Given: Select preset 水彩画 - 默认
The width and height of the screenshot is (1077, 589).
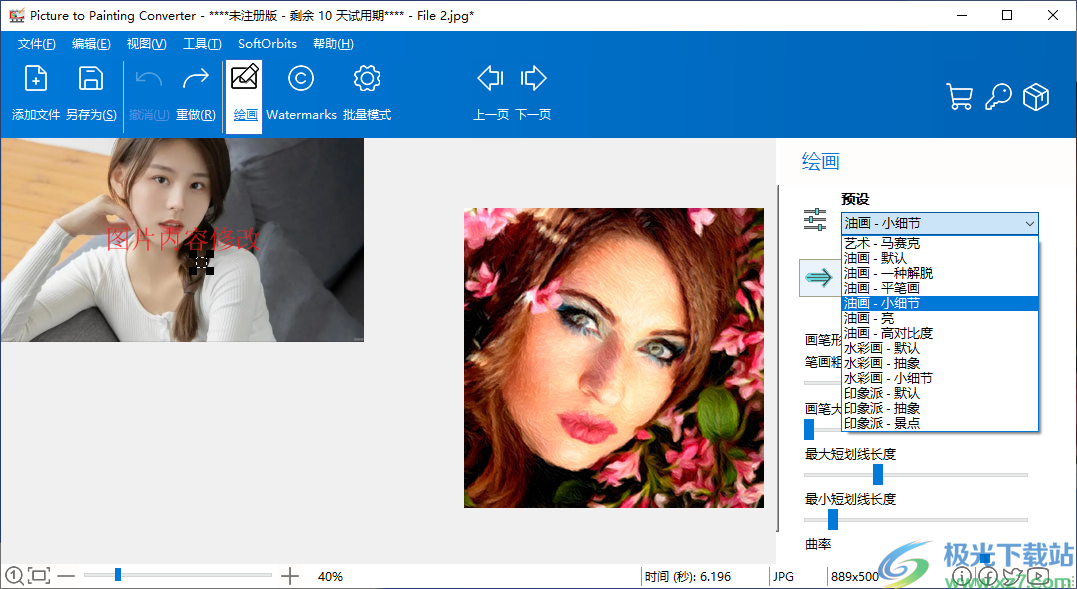Looking at the screenshot, I should pos(940,348).
